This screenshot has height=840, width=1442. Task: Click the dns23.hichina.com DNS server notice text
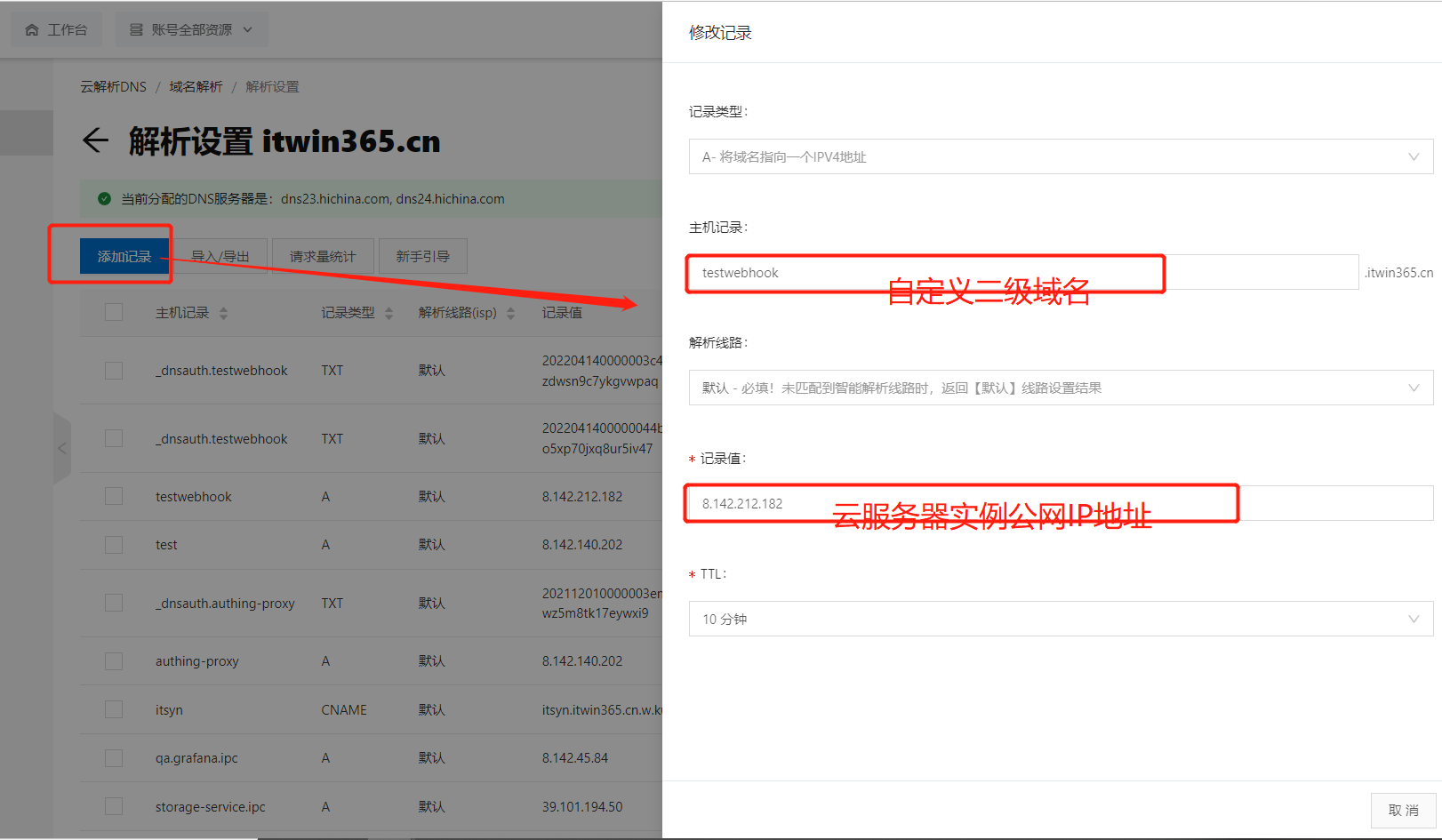(313, 199)
